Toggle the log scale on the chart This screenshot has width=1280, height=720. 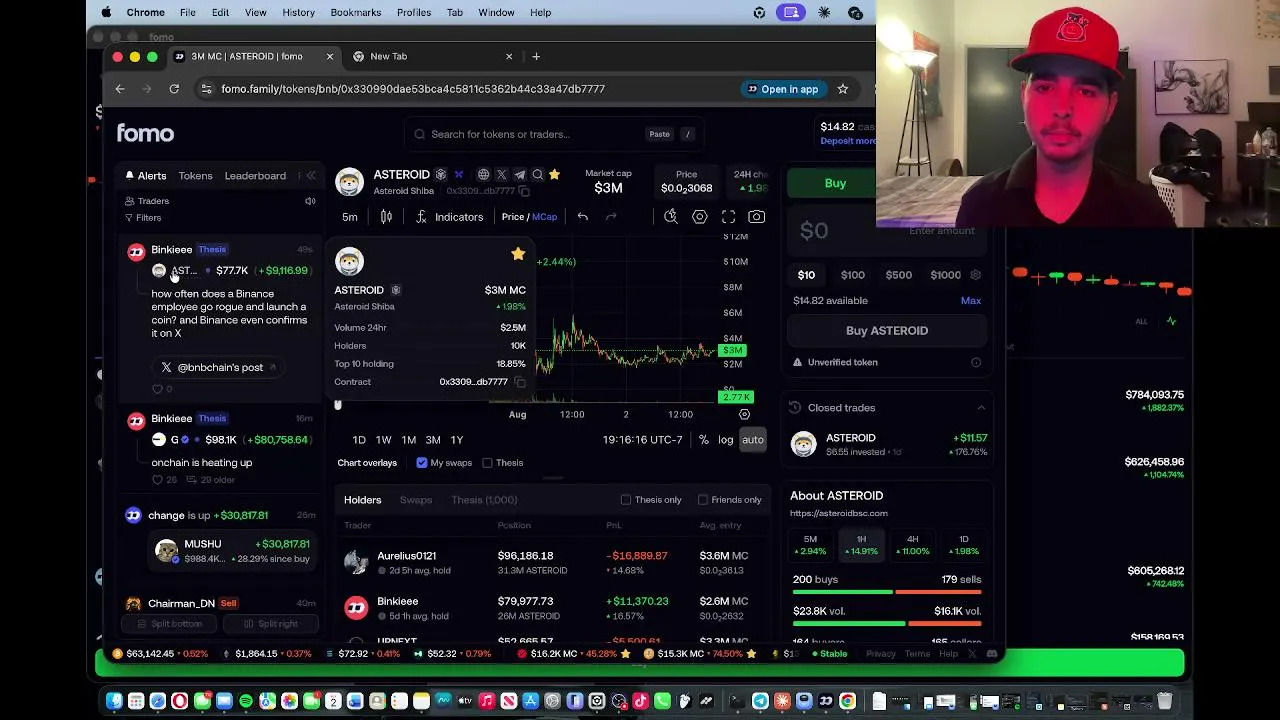(x=726, y=440)
